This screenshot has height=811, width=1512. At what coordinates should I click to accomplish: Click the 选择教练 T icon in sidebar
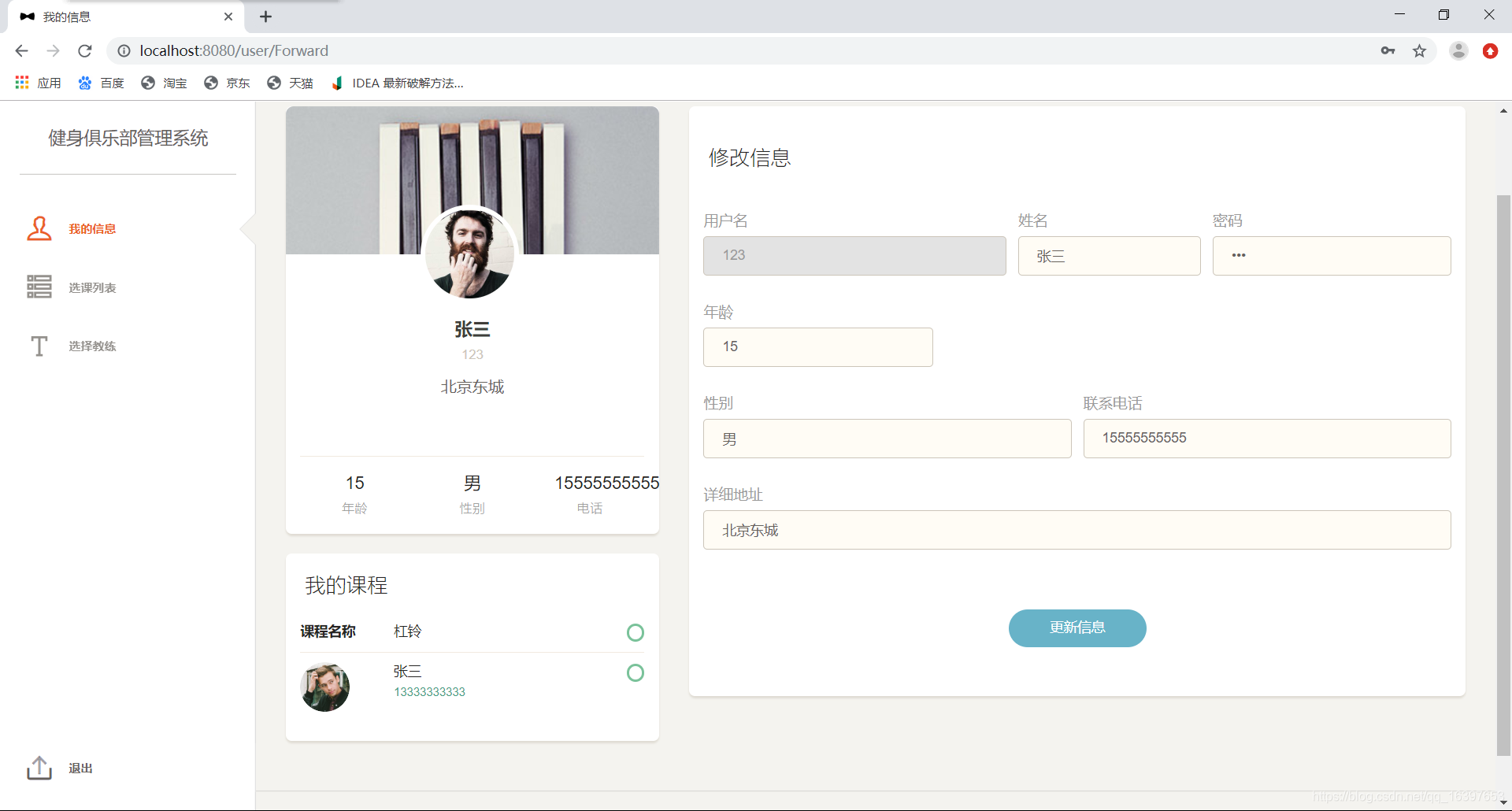pyautogui.click(x=39, y=346)
